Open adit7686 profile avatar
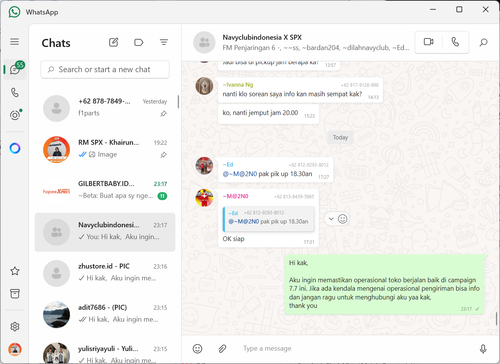500x364 pixels. (56, 314)
